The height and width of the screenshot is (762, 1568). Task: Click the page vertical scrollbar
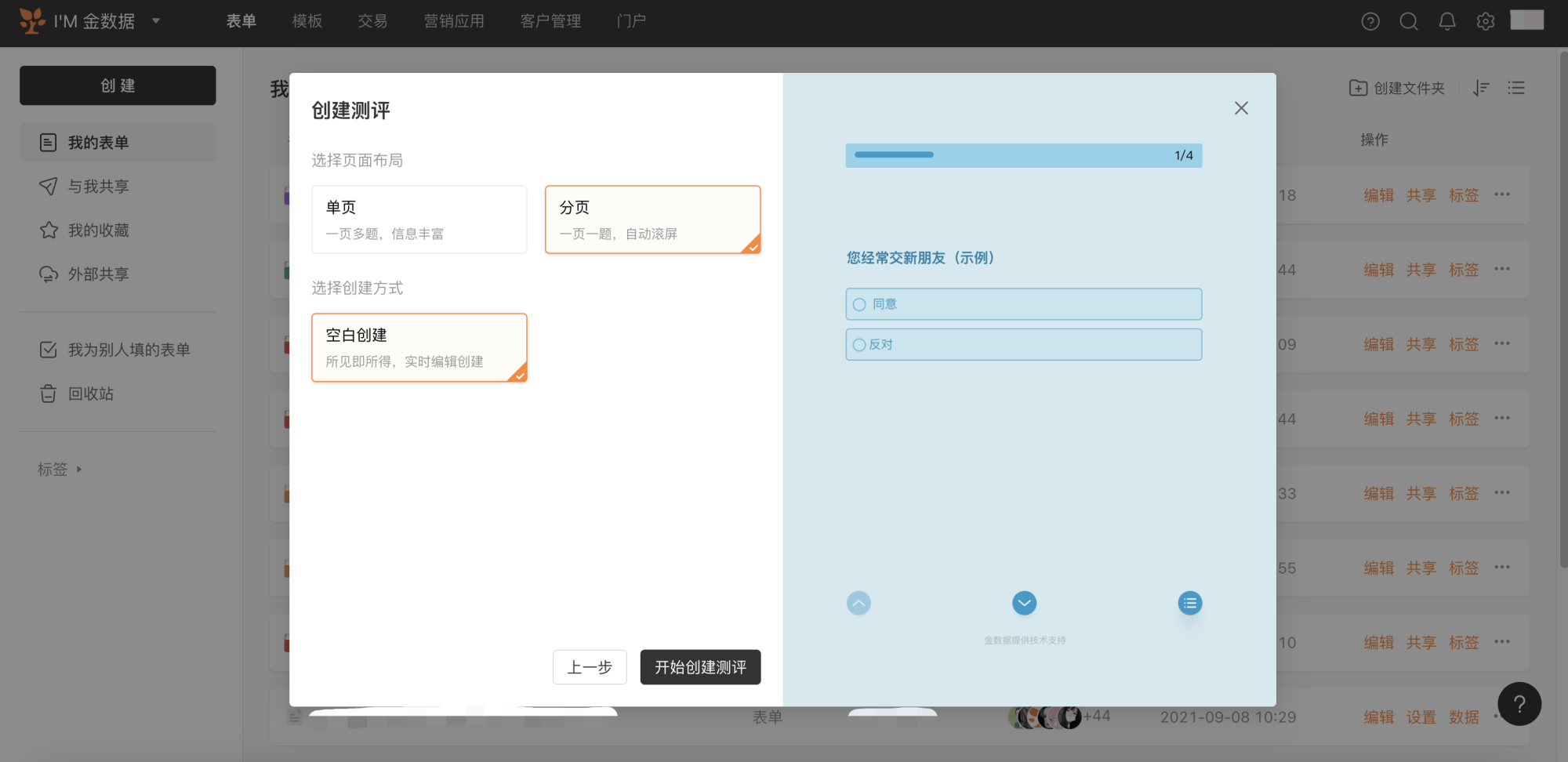pyautogui.click(x=1563, y=310)
